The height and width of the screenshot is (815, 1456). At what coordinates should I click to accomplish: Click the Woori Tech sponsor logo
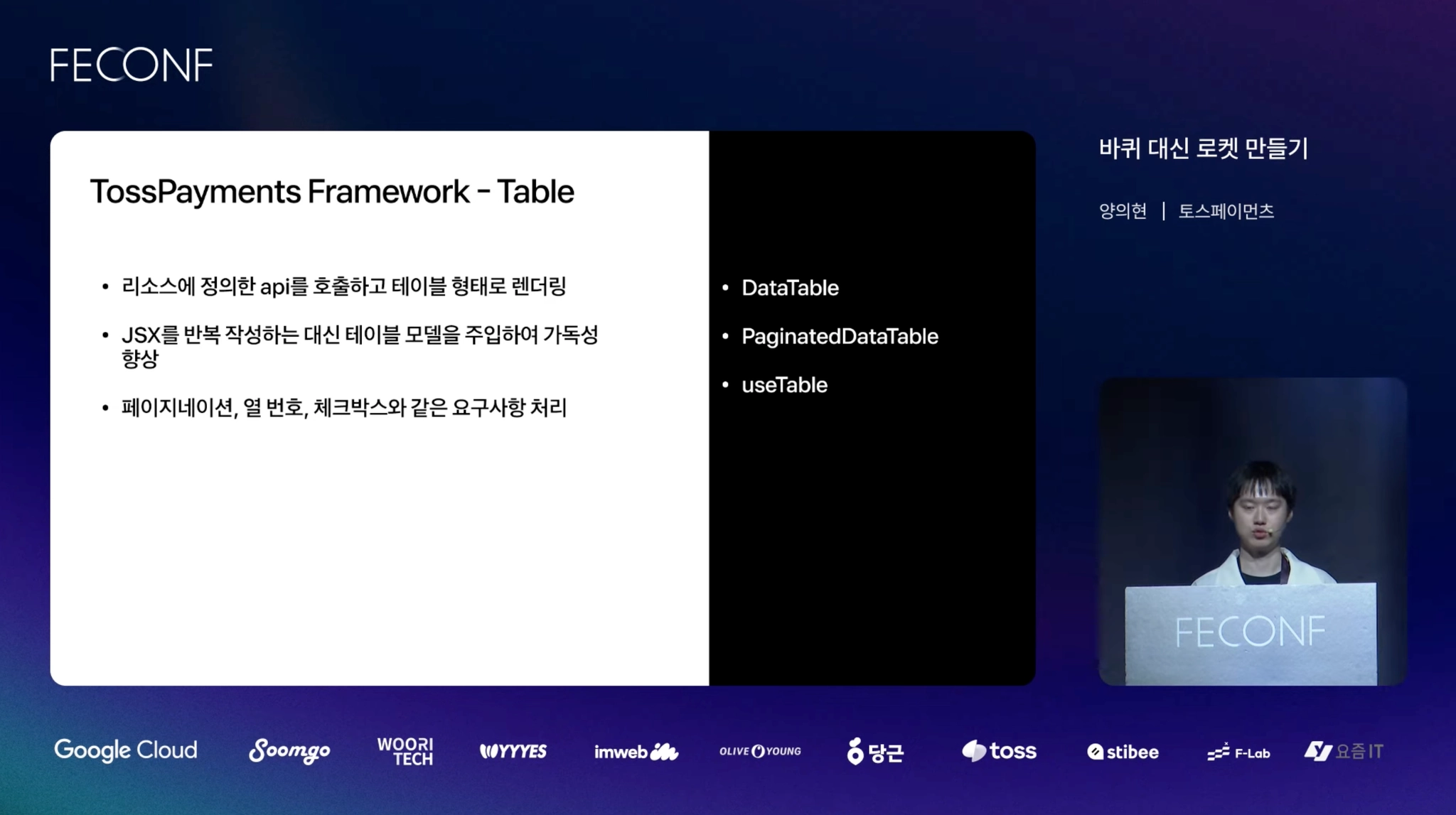pyautogui.click(x=405, y=751)
